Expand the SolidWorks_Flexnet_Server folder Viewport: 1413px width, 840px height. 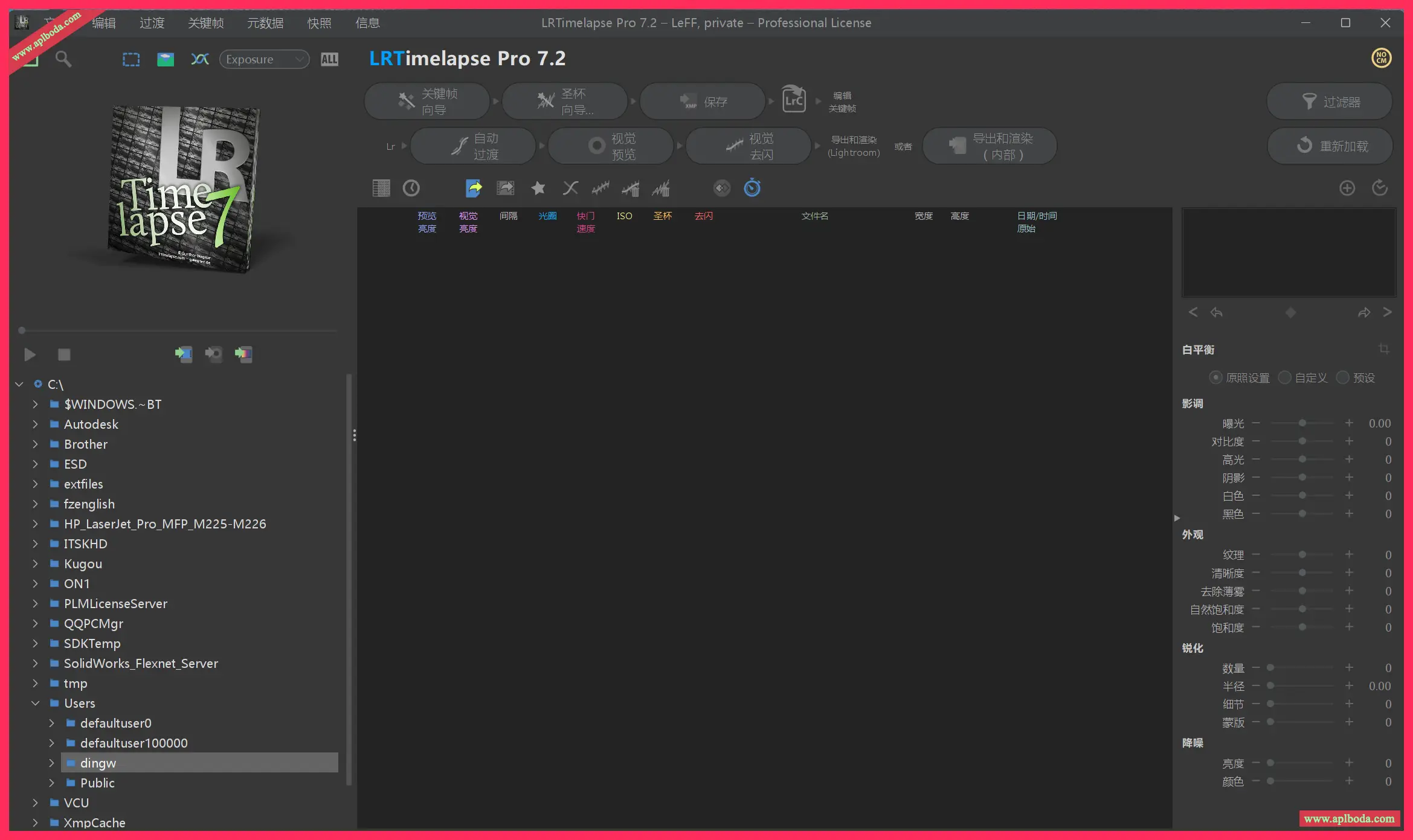tap(35, 663)
